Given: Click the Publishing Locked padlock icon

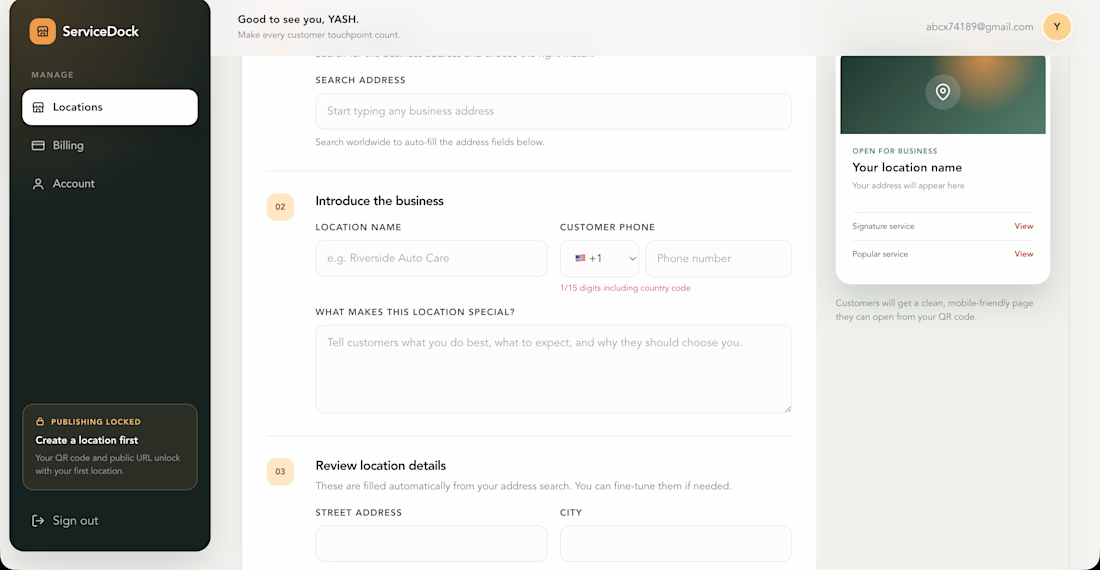Looking at the screenshot, I should [40, 421].
